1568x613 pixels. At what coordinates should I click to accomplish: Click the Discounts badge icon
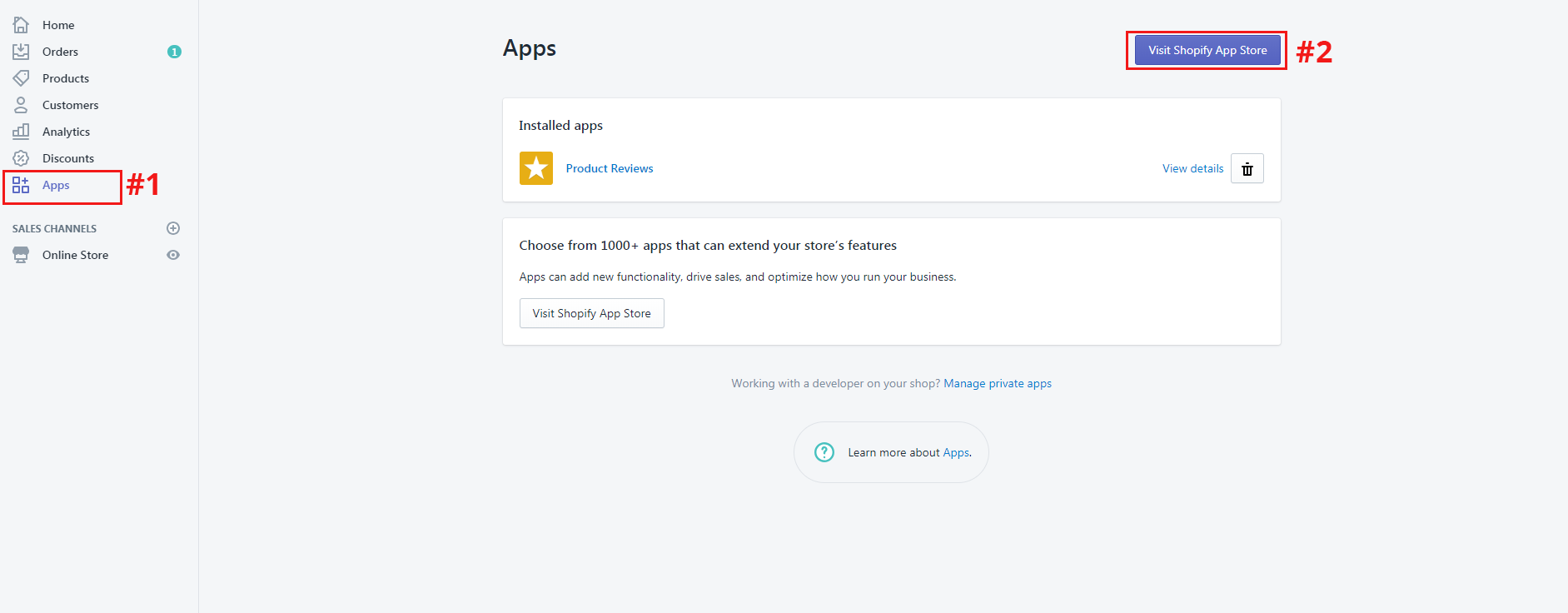[x=21, y=158]
